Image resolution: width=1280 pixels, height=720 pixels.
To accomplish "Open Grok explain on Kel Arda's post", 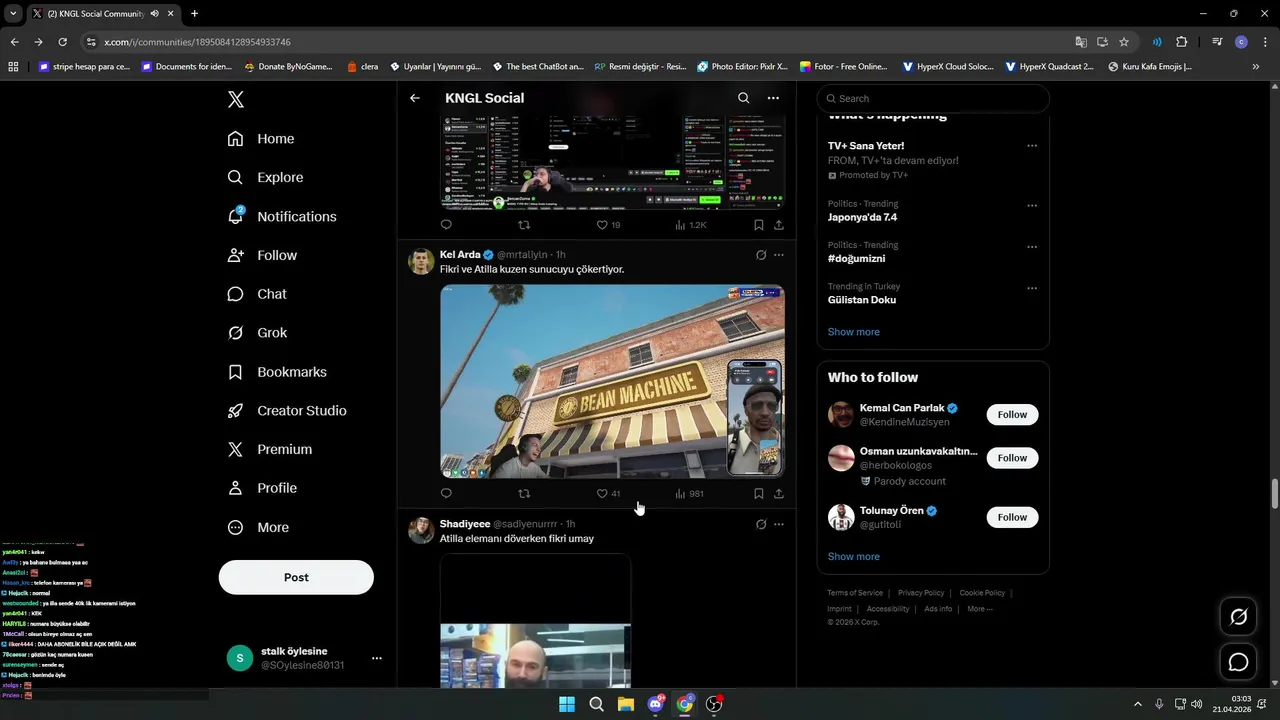I will (x=761, y=255).
